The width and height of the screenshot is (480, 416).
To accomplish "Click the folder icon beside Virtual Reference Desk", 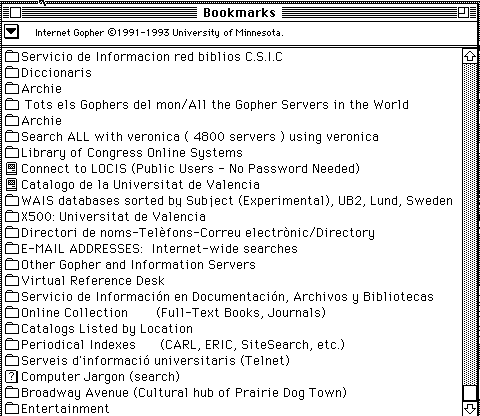I will click(12, 280).
